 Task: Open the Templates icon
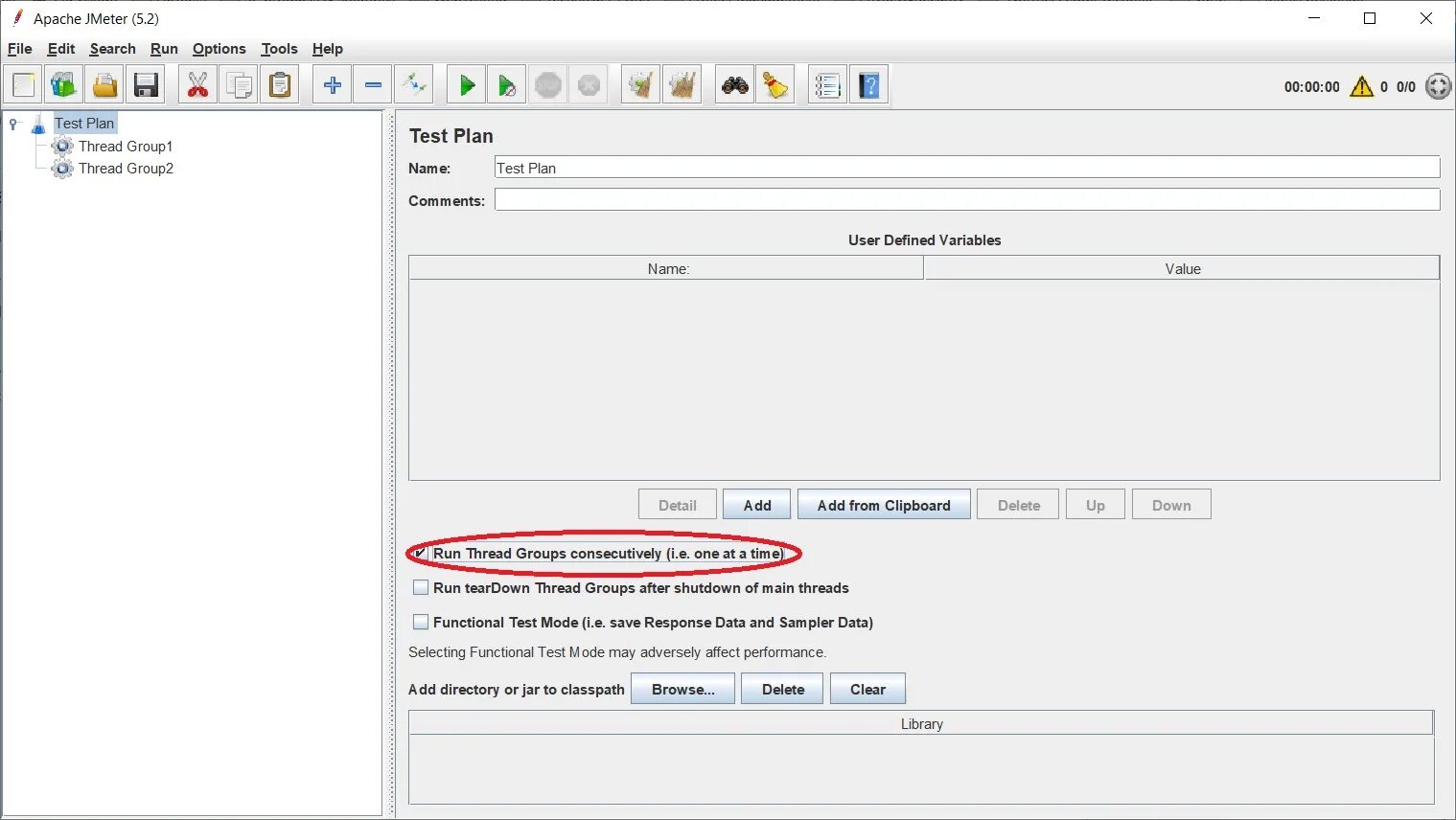(64, 85)
